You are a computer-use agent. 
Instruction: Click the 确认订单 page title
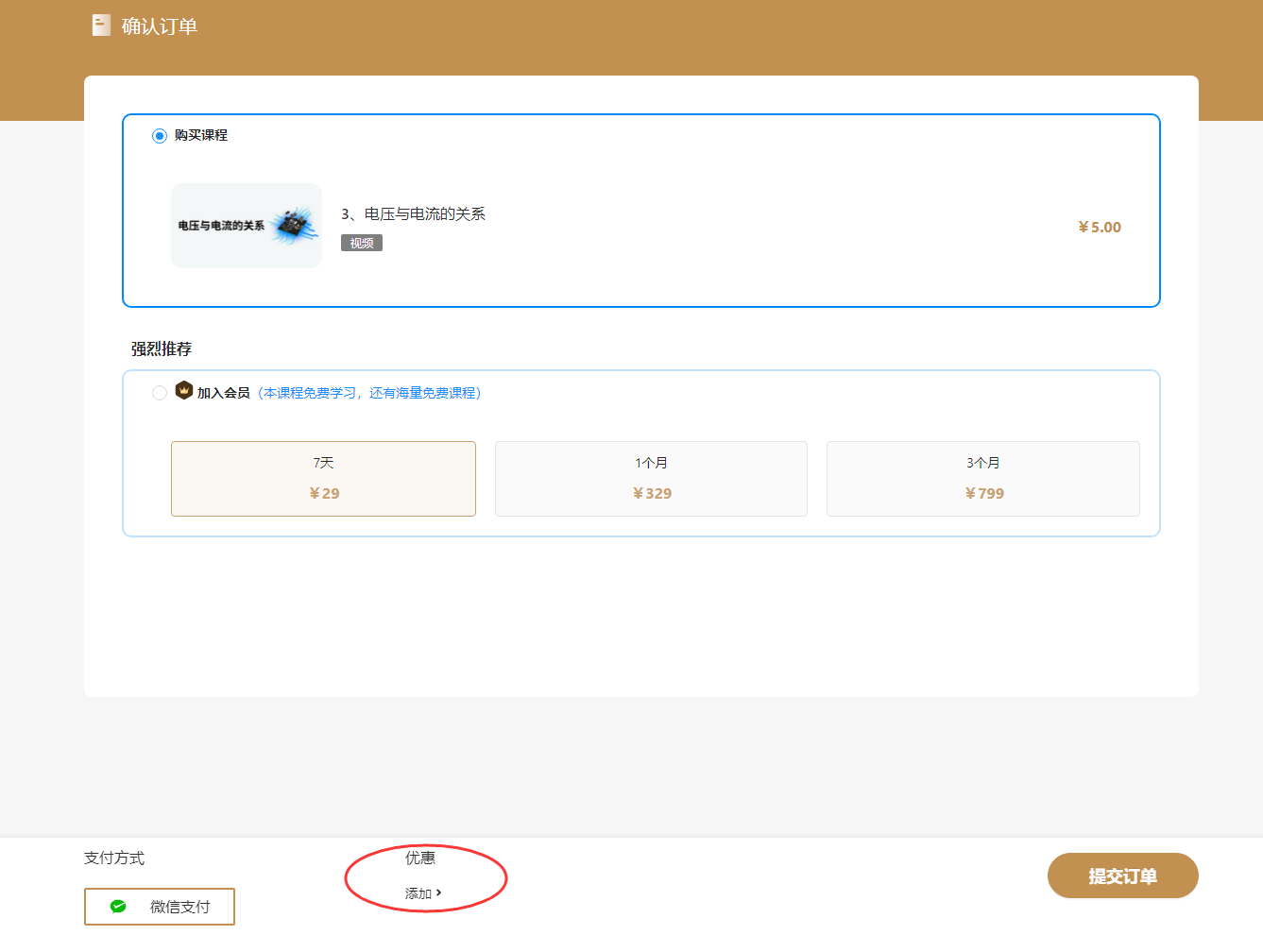tap(160, 26)
